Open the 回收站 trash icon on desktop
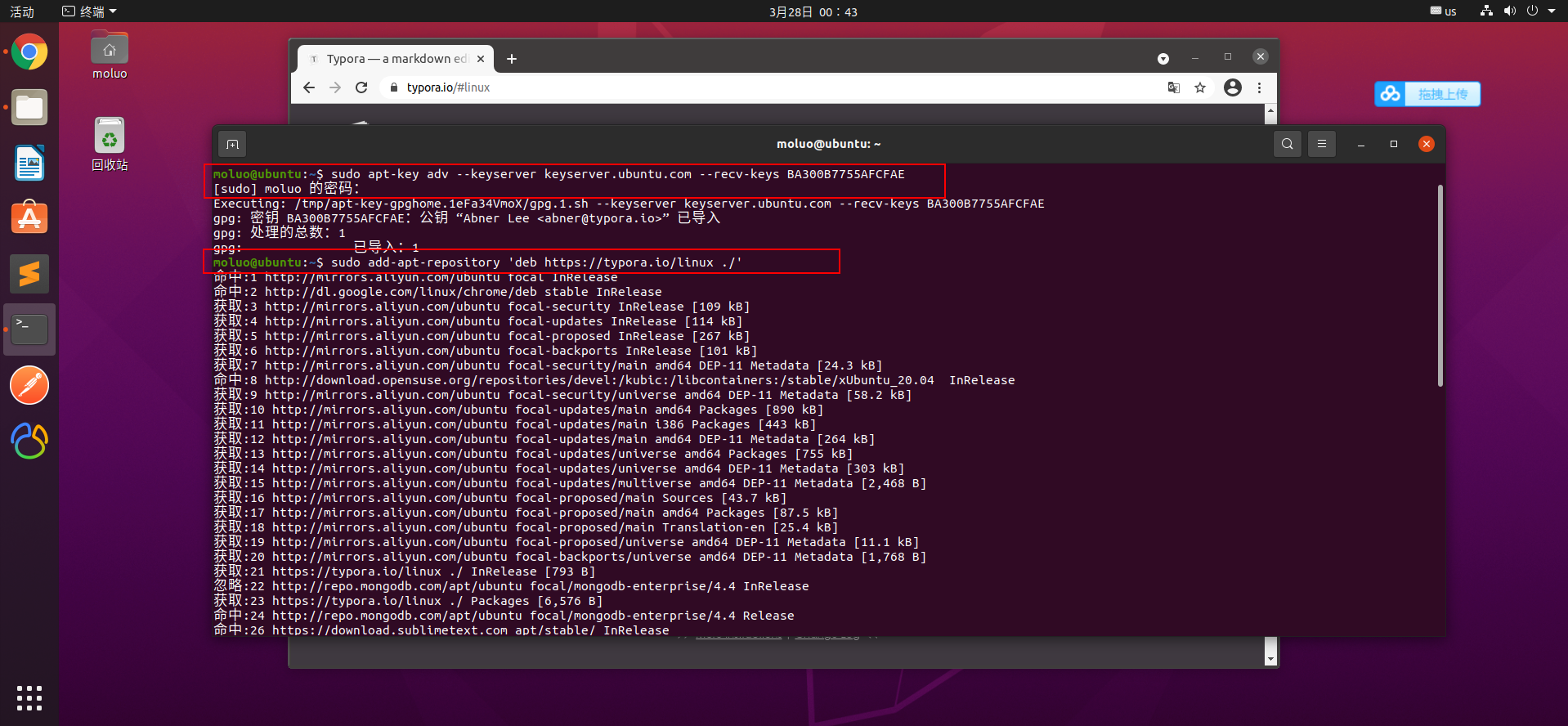The height and width of the screenshot is (726, 1568). (x=110, y=144)
